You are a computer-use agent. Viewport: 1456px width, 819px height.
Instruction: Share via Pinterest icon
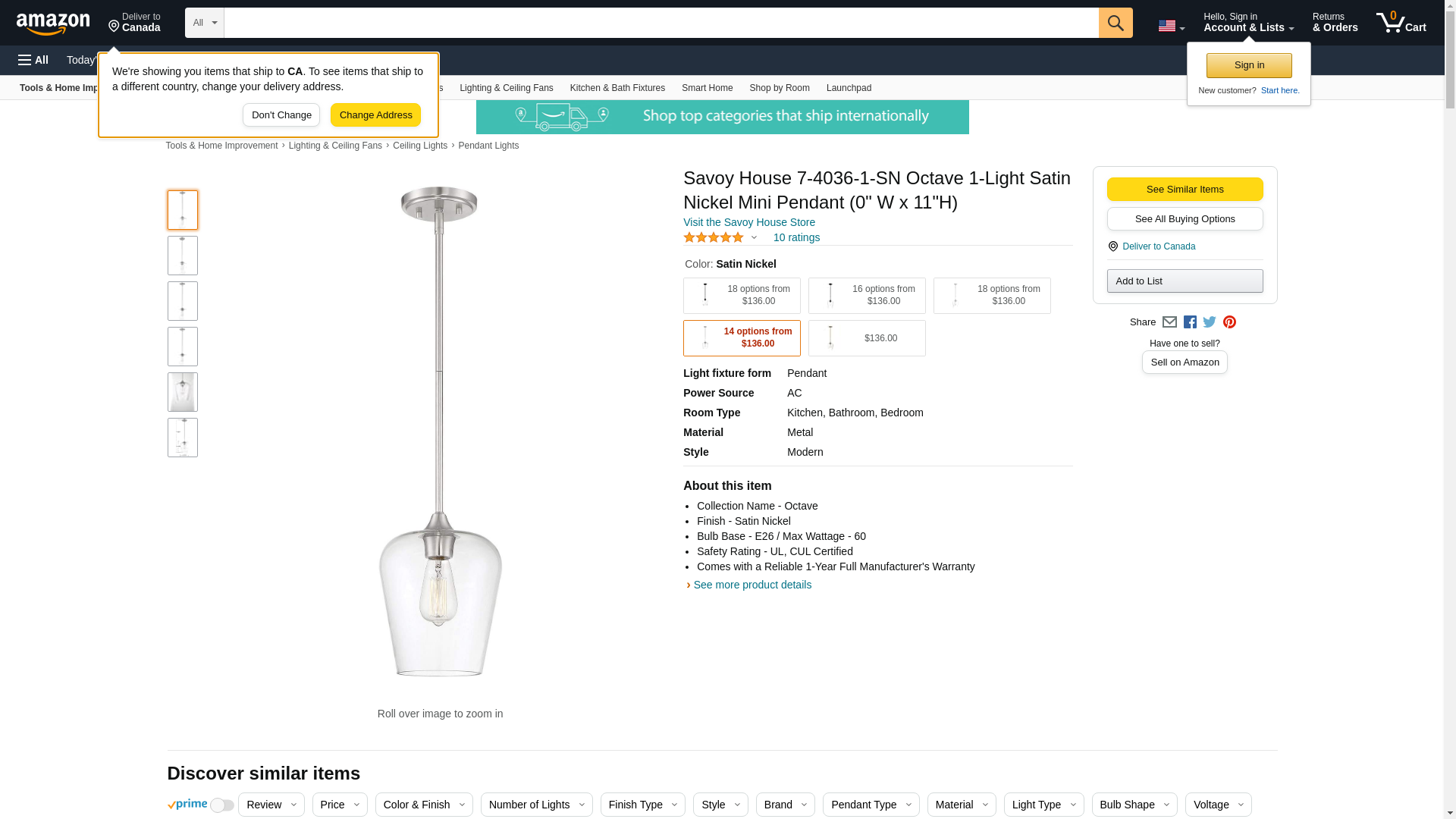tap(1229, 322)
